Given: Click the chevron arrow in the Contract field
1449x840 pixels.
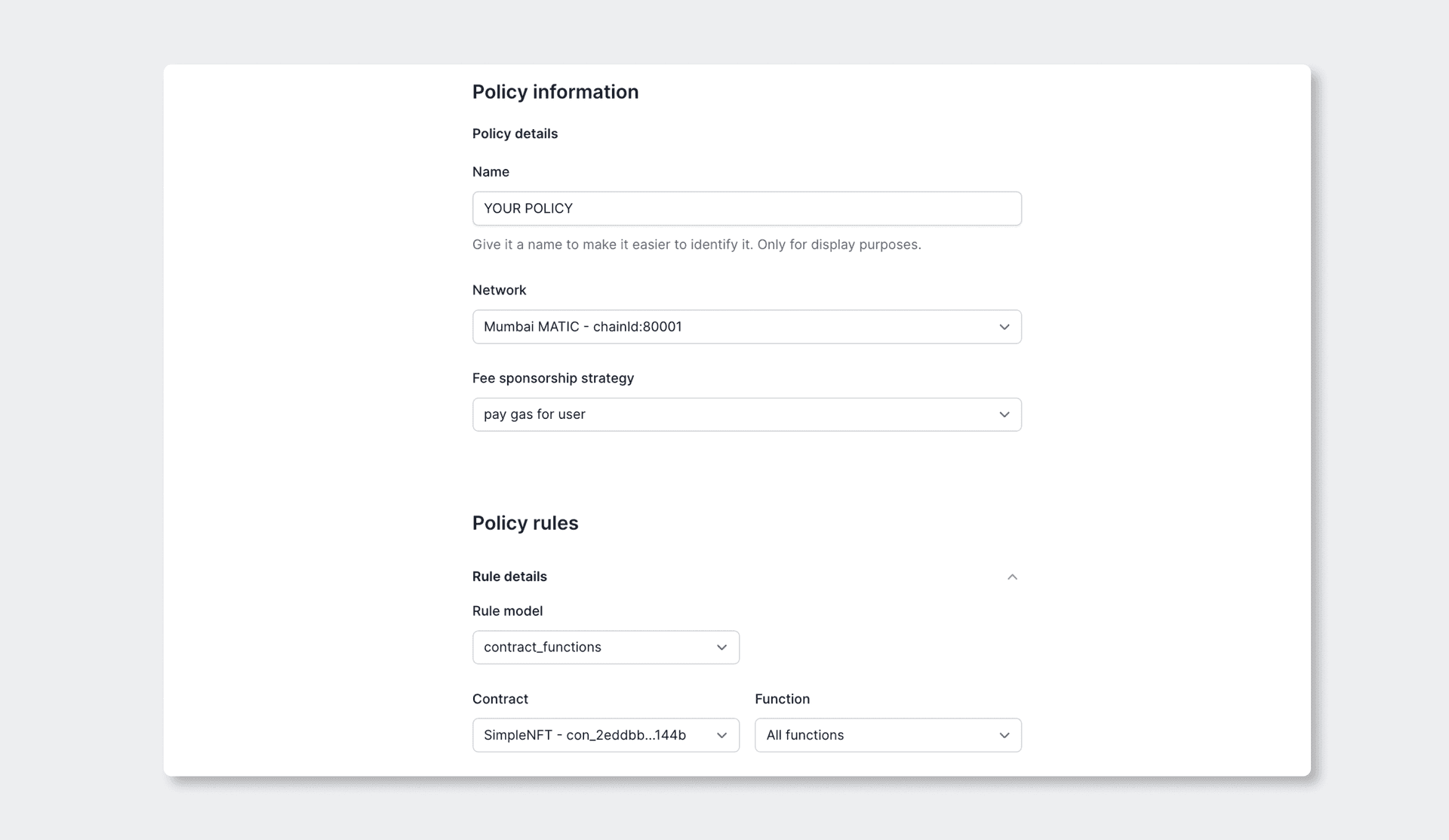Looking at the screenshot, I should tap(721, 735).
